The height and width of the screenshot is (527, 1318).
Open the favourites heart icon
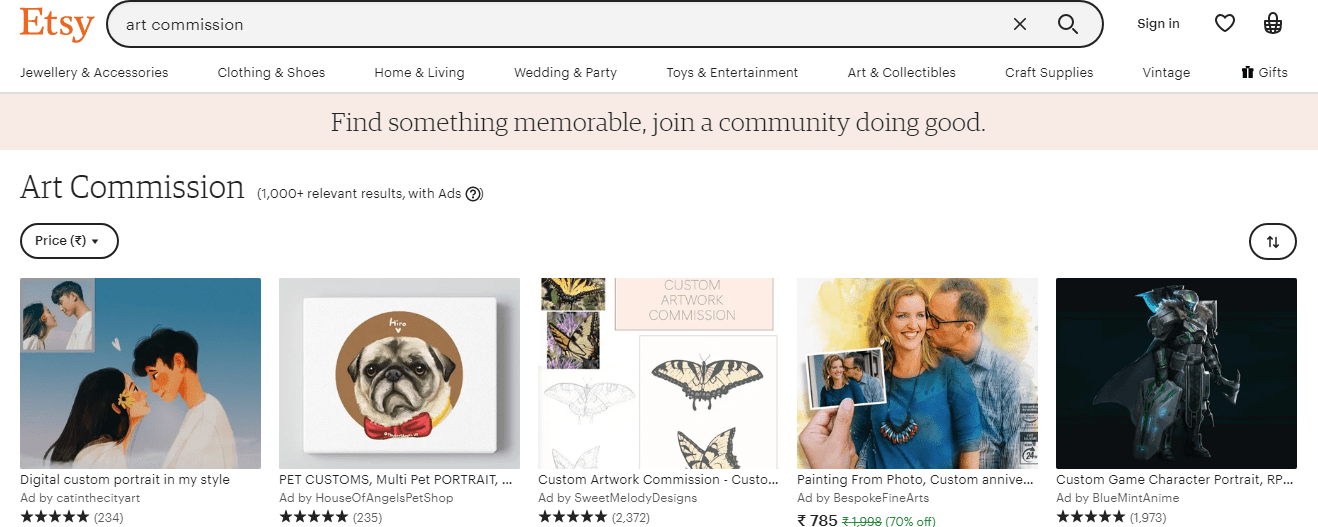[1225, 23]
